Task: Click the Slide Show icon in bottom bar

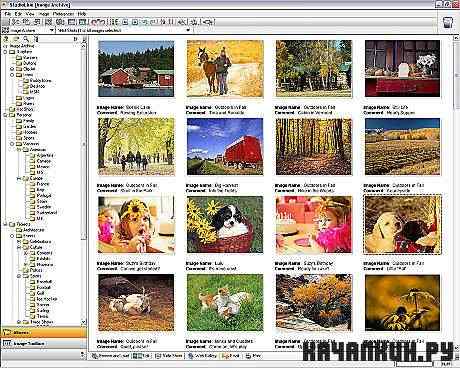Action: [x=158, y=356]
